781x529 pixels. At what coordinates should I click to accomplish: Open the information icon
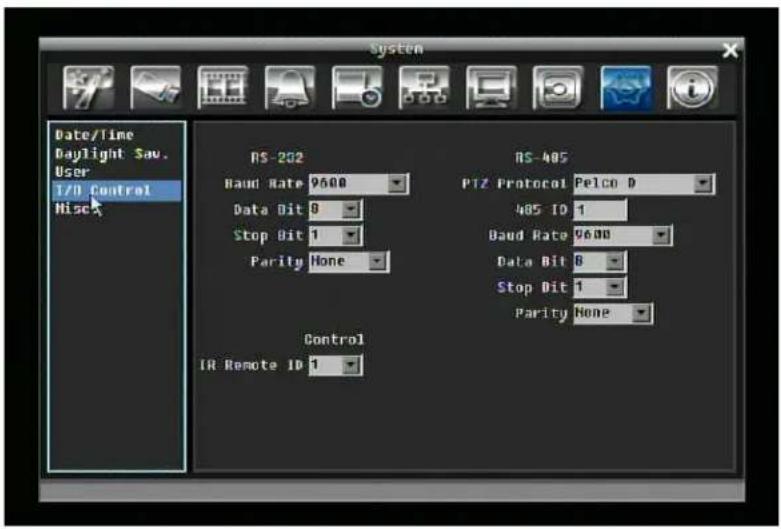(692, 88)
